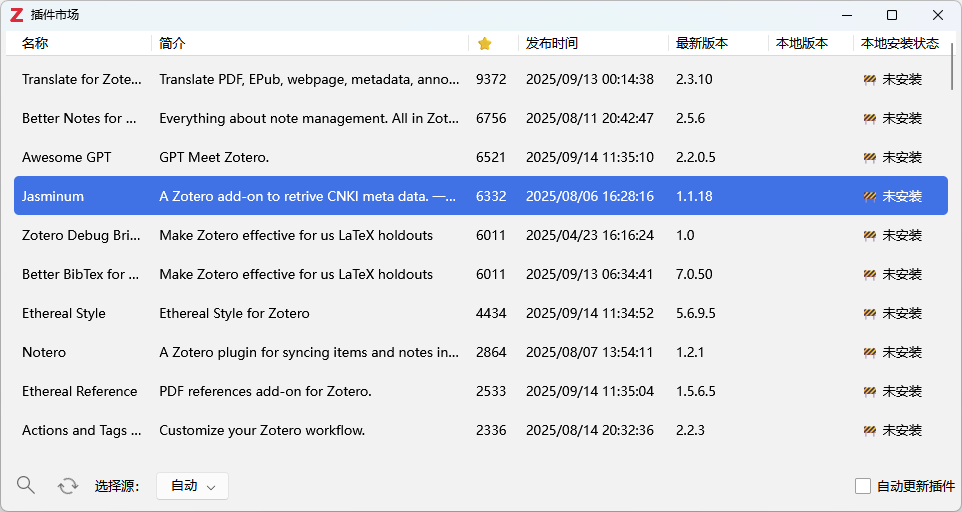This screenshot has height=512, width=962.
Task: Select the Ethereal Reference plugin name
Action: coord(80,391)
